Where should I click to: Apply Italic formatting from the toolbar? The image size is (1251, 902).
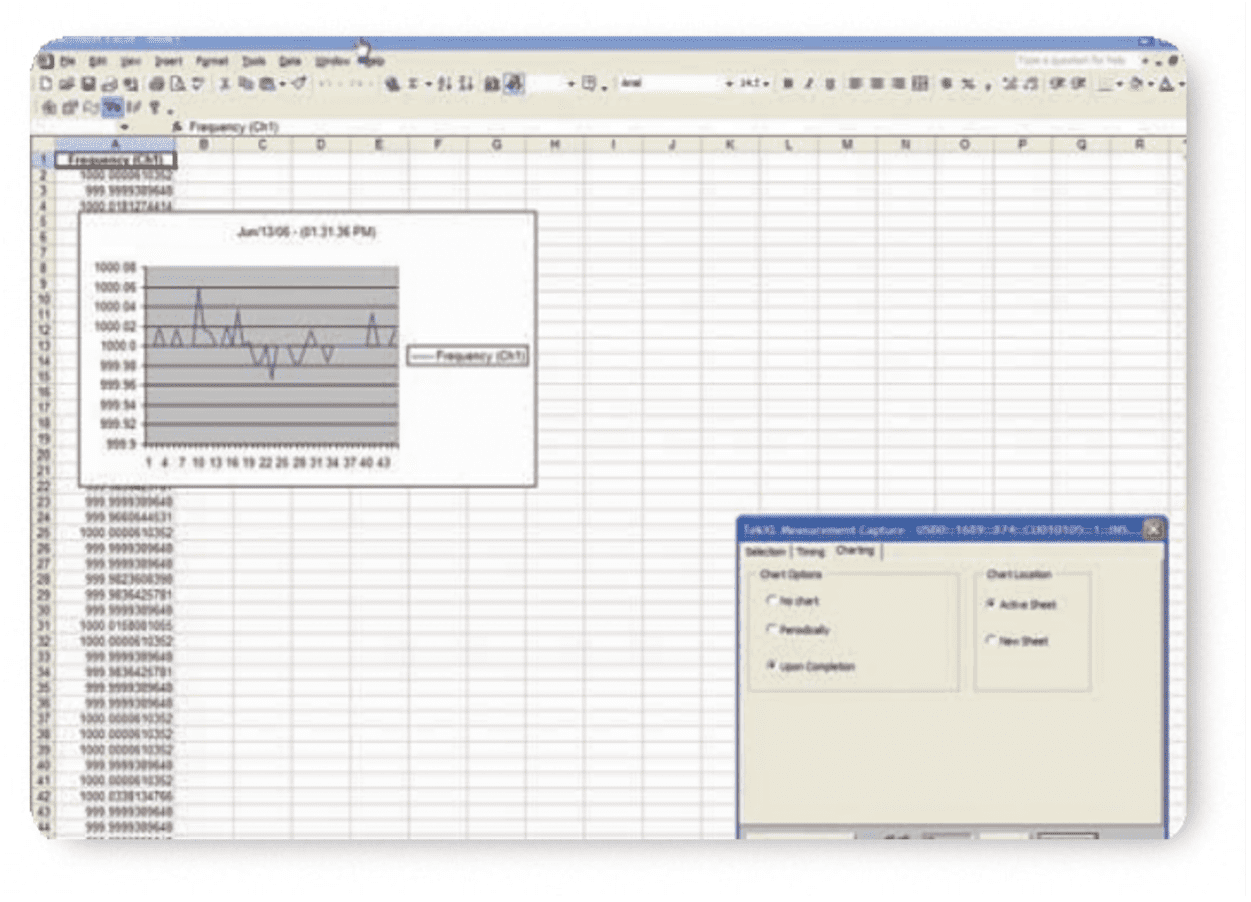809,85
